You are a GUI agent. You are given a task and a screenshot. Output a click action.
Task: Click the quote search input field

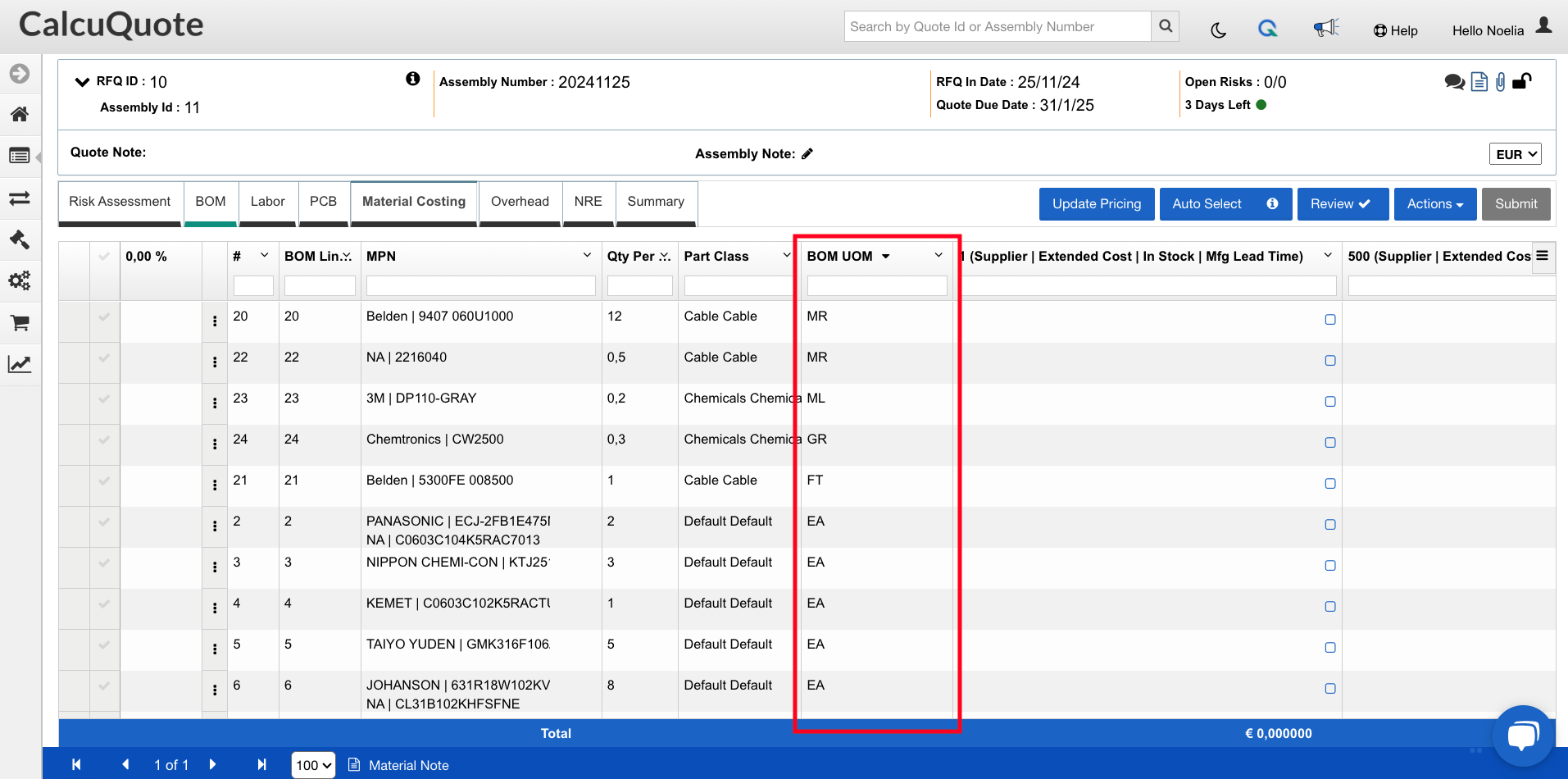[x=998, y=26]
